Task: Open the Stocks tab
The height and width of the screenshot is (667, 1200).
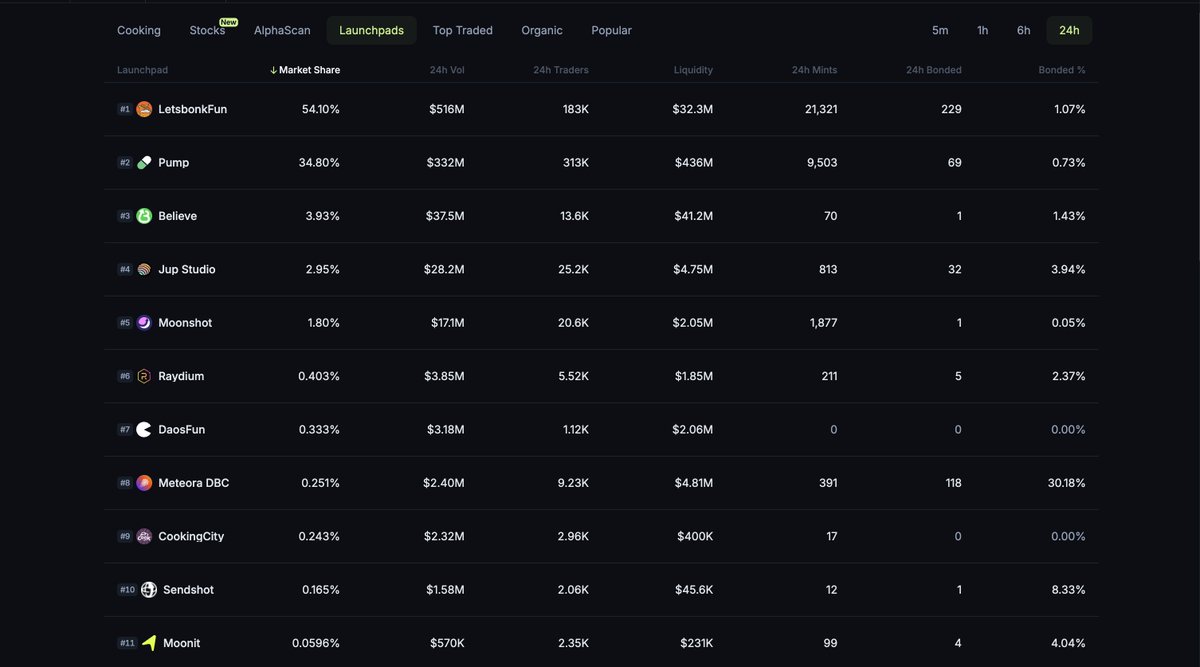Action: click(207, 30)
